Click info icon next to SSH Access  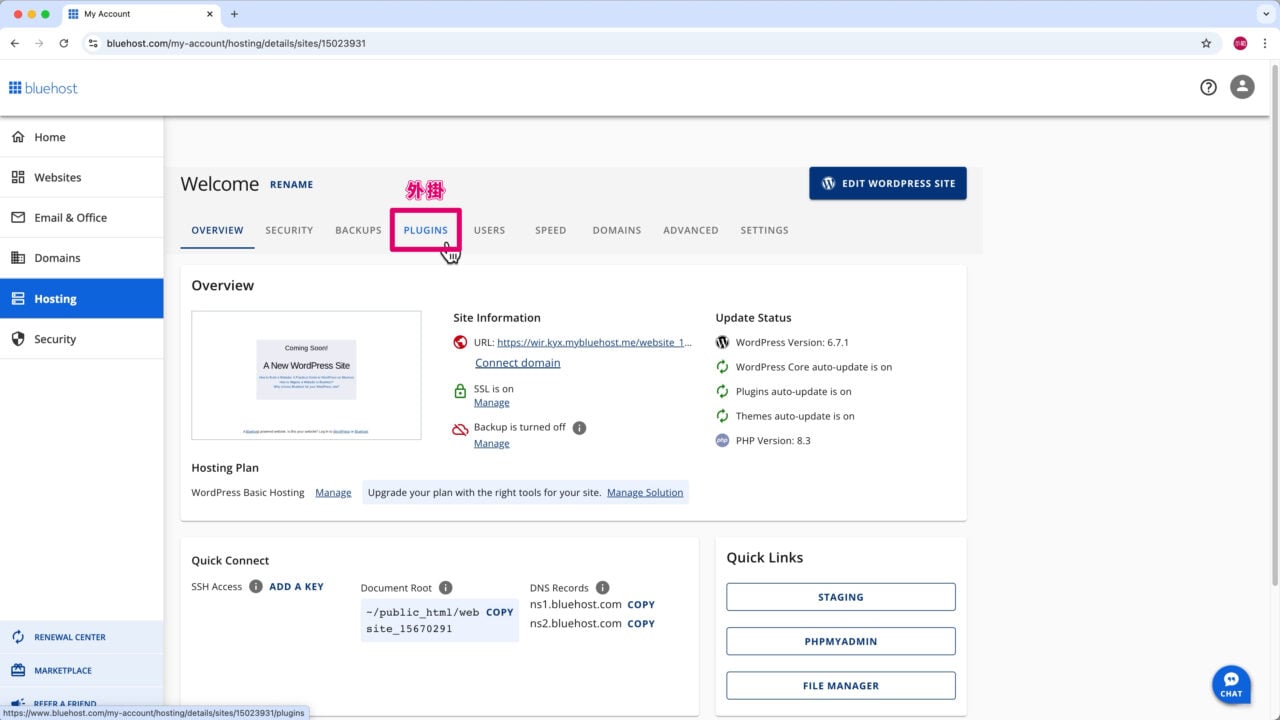(256, 587)
